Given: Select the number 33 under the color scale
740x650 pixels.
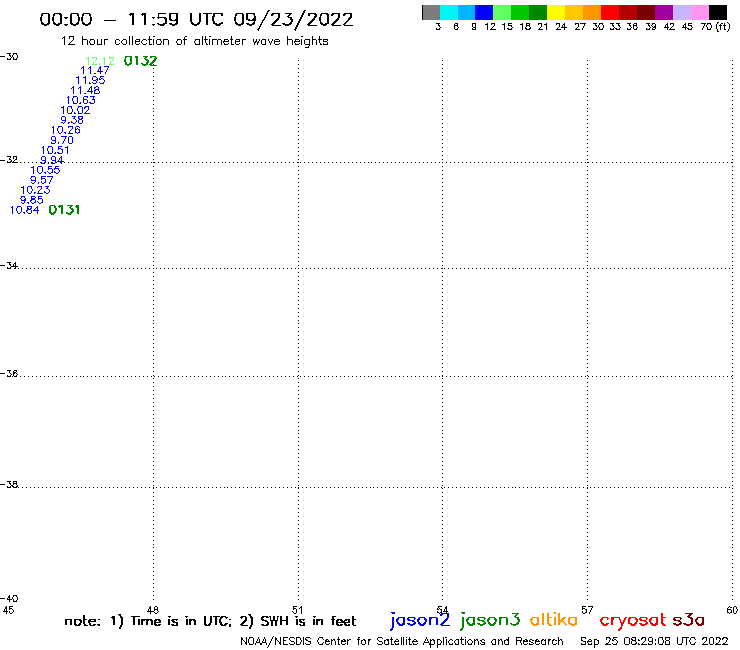Looking at the screenshot, I should 614,26.
